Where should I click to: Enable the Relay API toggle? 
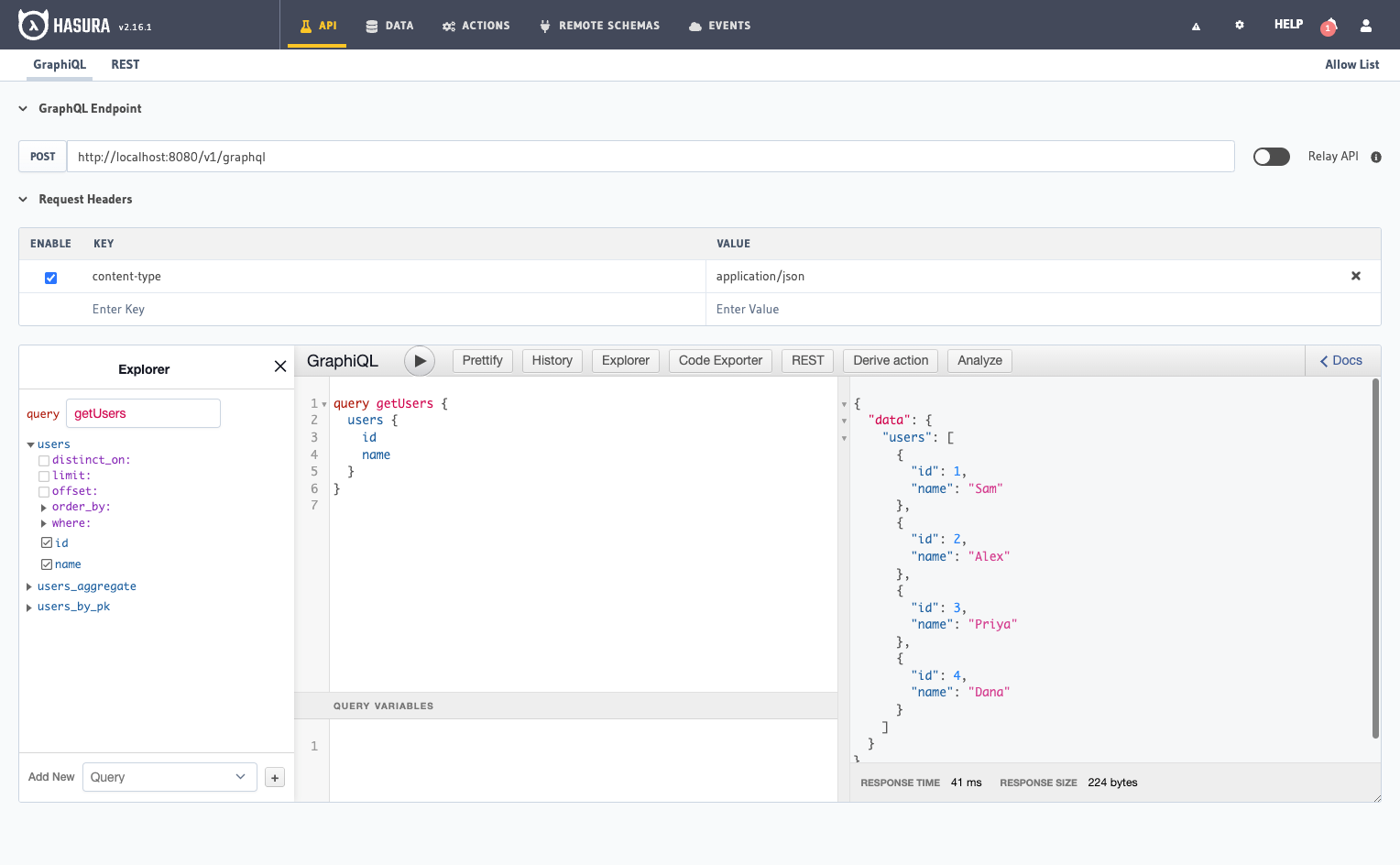(x=1271, y=156)
